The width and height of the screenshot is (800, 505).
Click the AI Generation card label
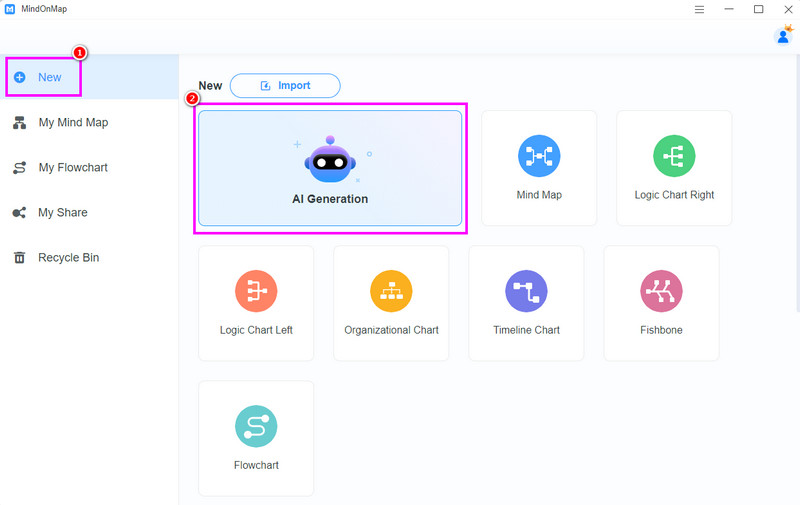(x=330, y=199)
